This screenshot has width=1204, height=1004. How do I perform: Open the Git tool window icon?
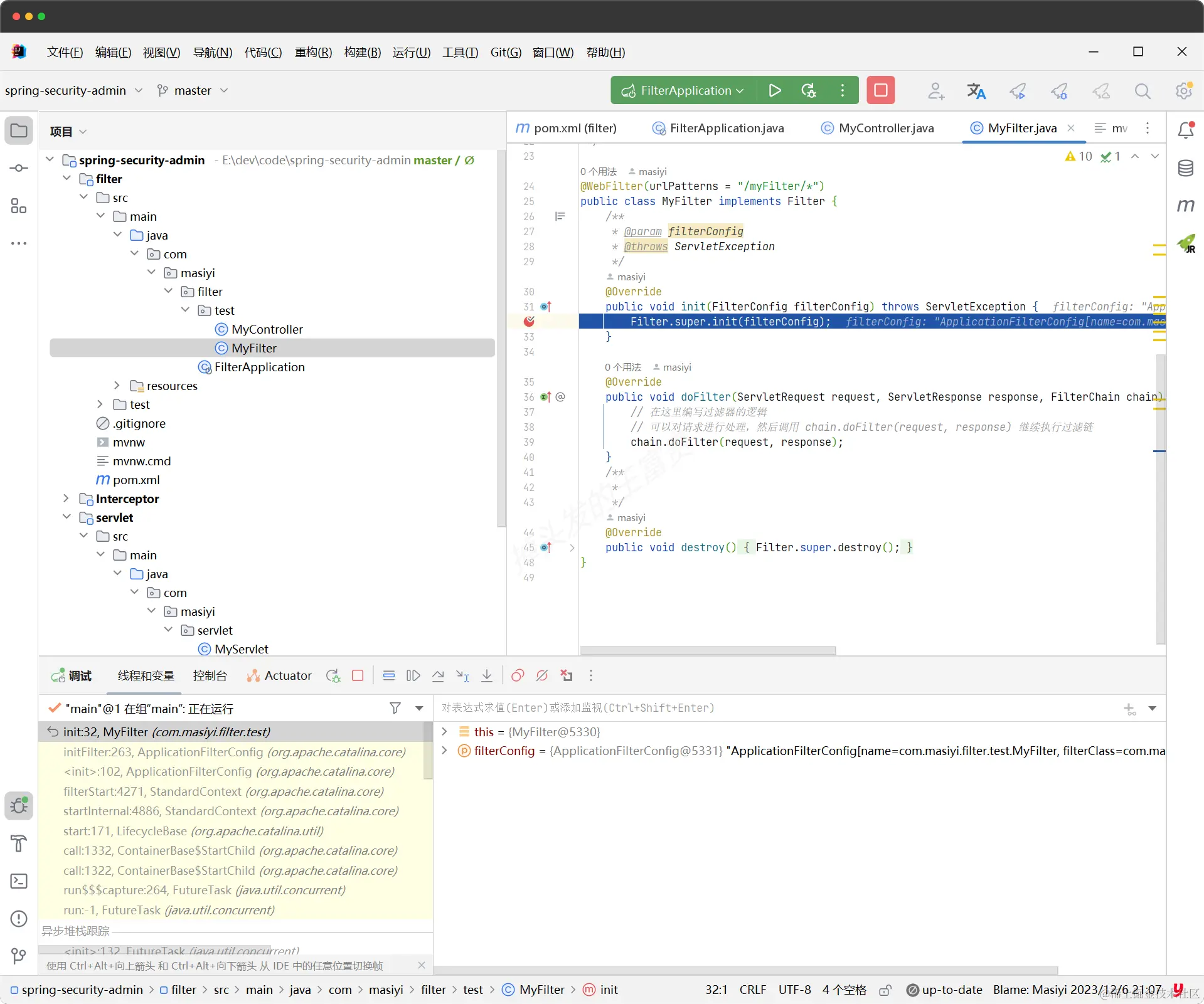[x=19, y=956]
